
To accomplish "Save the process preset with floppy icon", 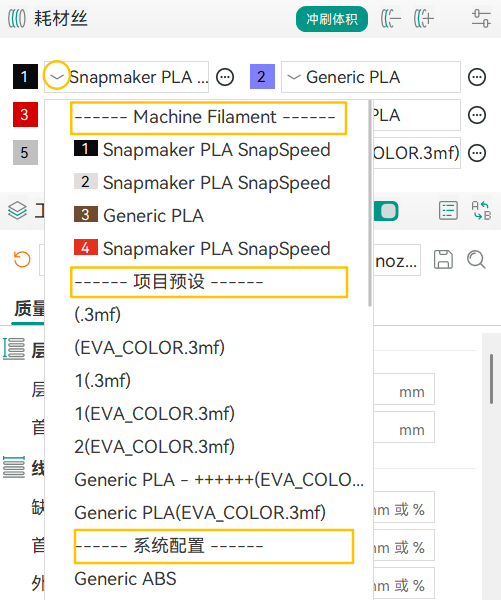I will [x=443, y=260].
